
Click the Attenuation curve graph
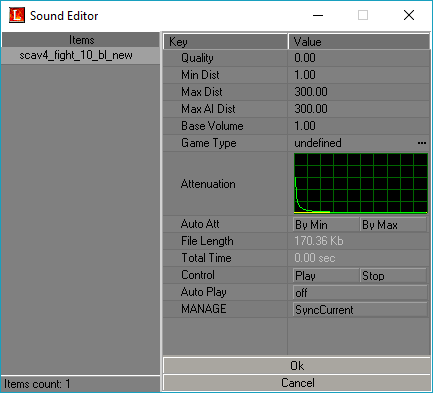(x=361, y=183)
